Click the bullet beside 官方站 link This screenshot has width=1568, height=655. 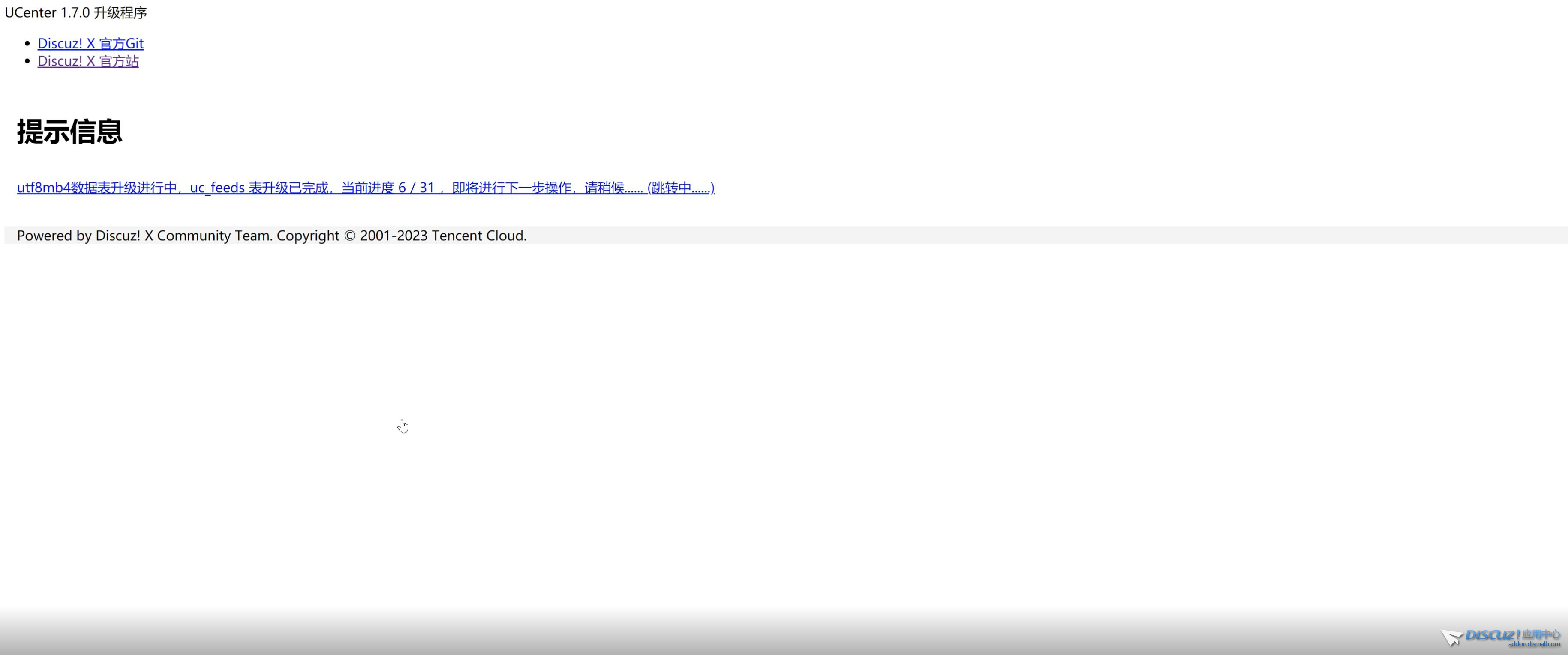coord(27,61)
